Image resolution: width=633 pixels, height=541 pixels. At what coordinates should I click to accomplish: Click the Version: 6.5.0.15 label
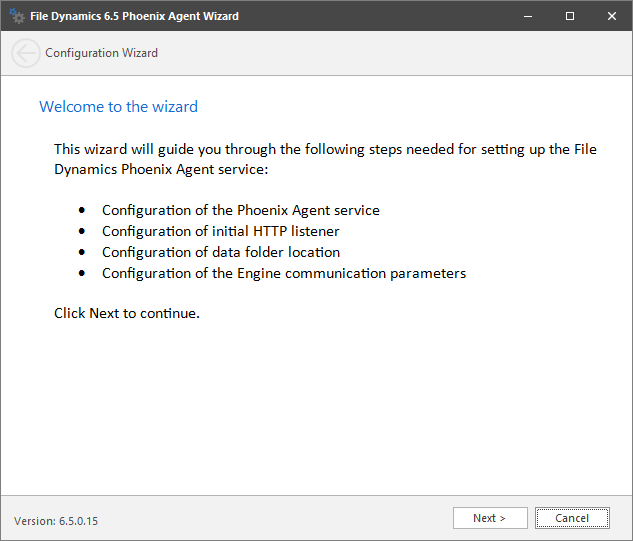pyautogui.click(x=56, y=521)
